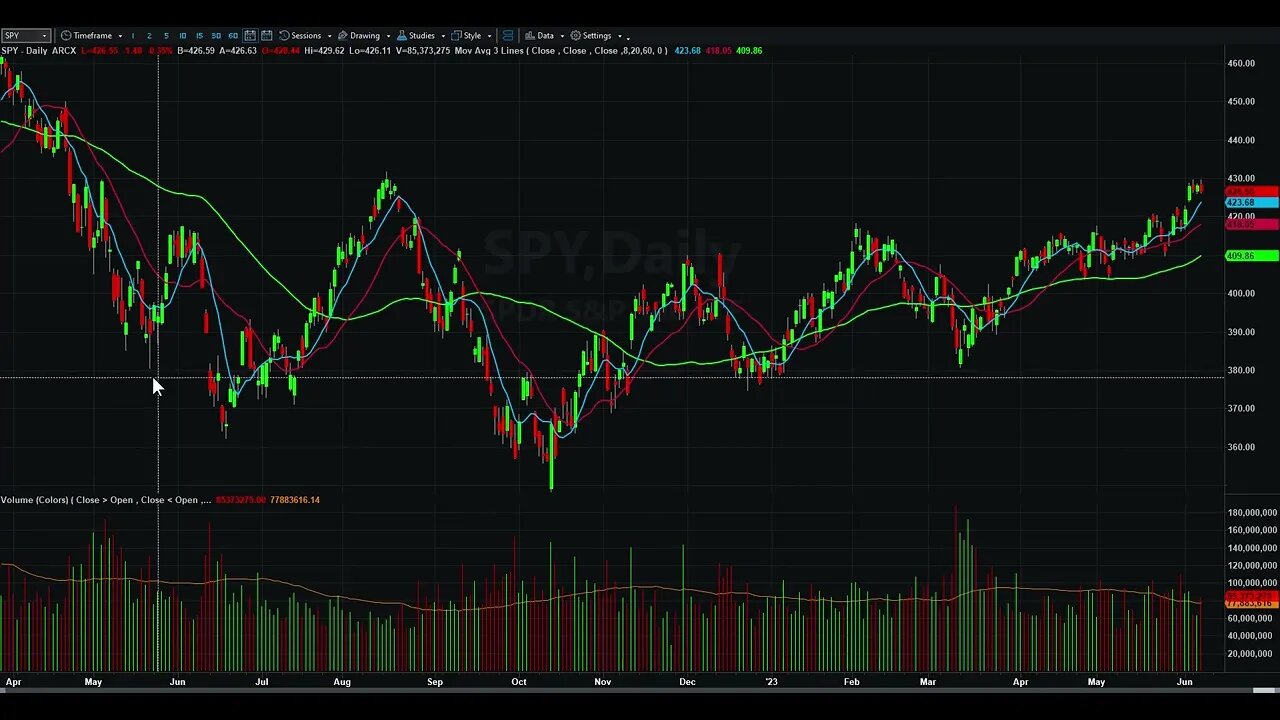The image size is (1280, 720).
Task: Expand the arrow beside Settings
Action: coord(620,36)
